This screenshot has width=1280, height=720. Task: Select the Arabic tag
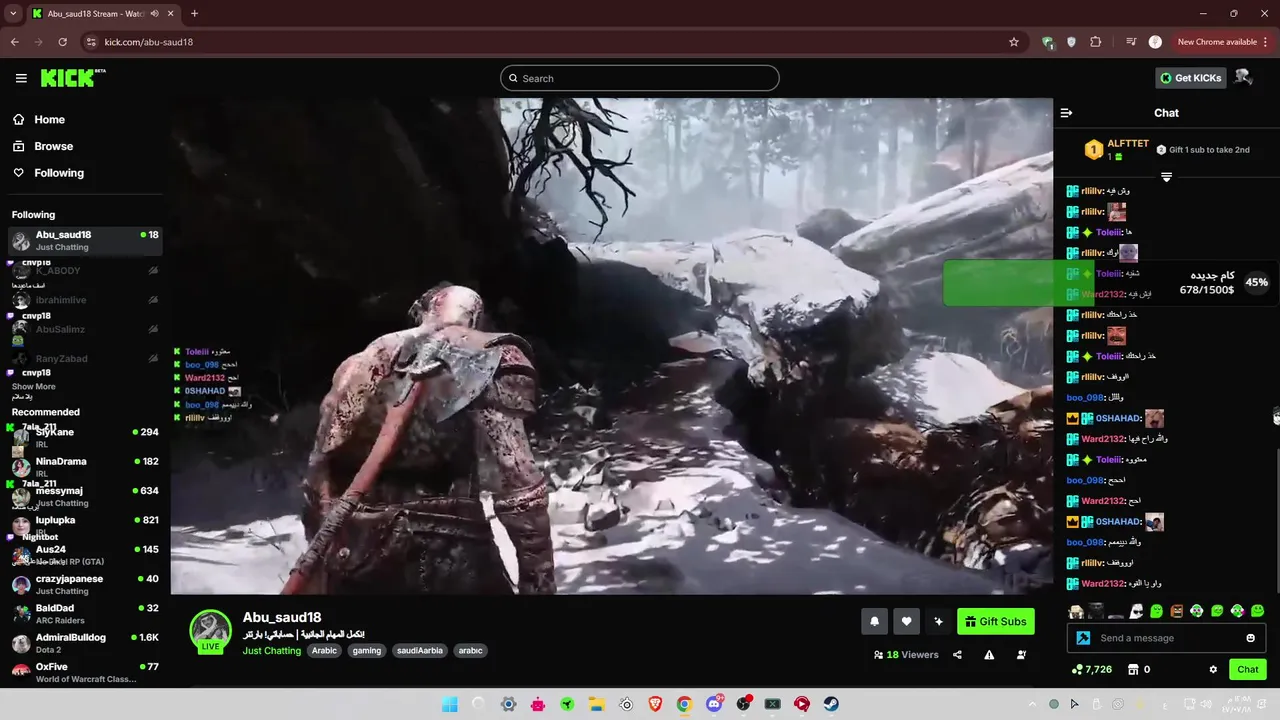tap(324, 651)
